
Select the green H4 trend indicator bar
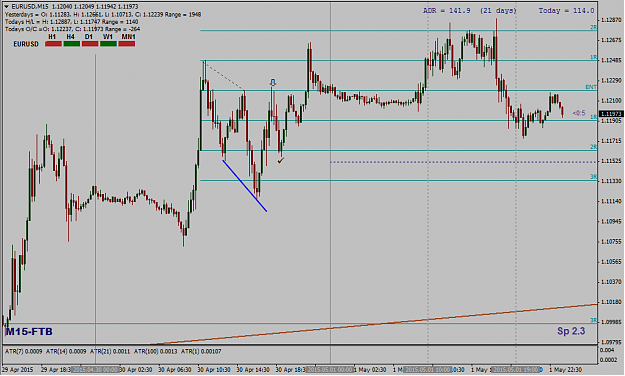point(72,44)
